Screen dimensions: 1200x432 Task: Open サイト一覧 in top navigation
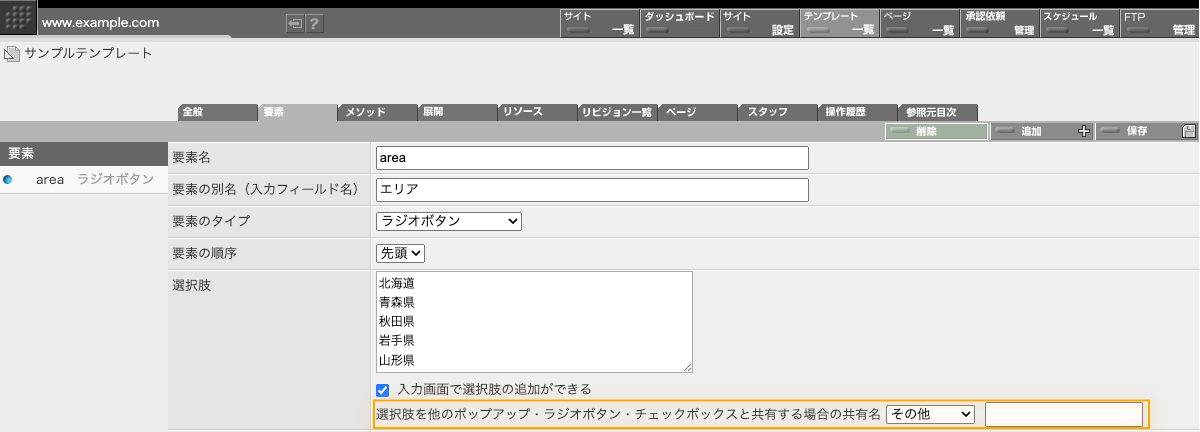pos(599,23)
